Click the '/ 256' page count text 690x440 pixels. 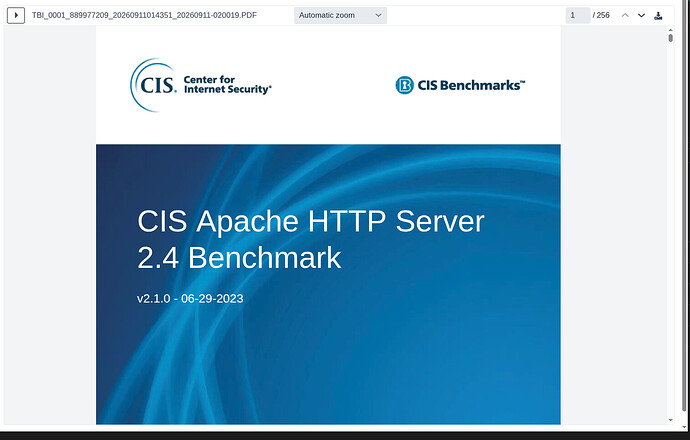pyautogui.click(x=601, y=15)
